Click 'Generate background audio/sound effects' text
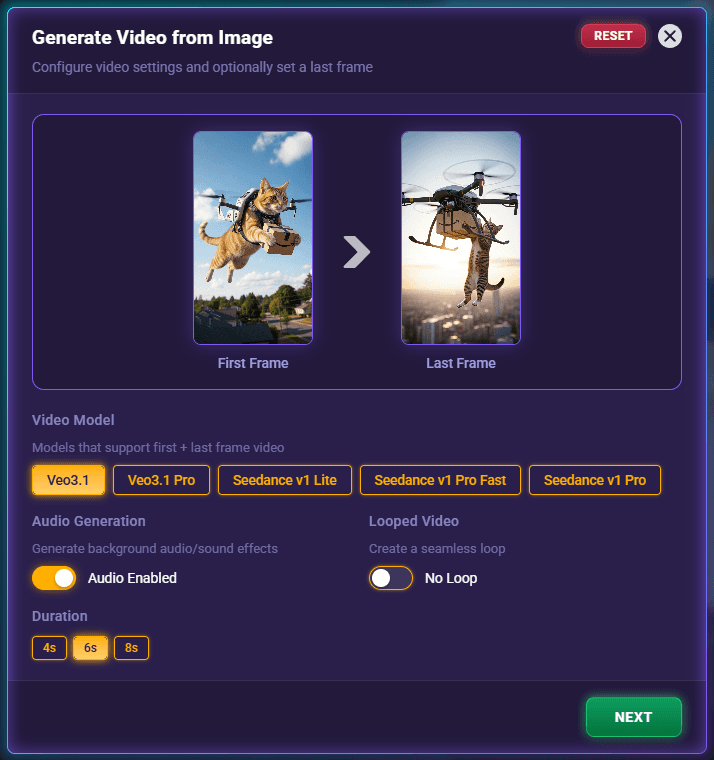Image resolution: width=714 pixels, height=760 pixels. (x=155, y=549)
